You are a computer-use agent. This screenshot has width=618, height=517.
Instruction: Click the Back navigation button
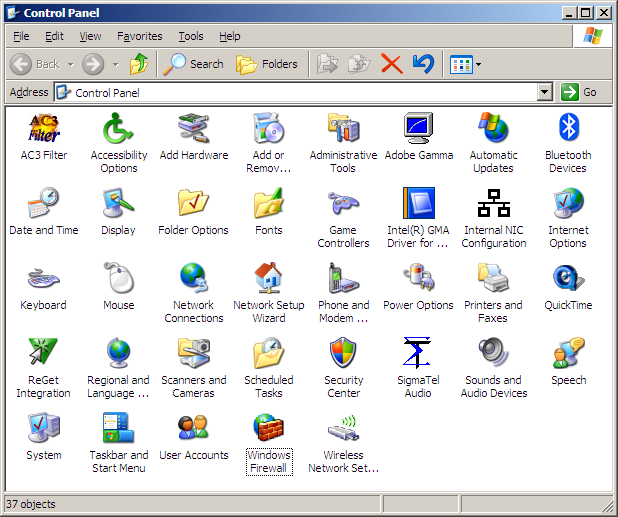[x=36, y=64]
